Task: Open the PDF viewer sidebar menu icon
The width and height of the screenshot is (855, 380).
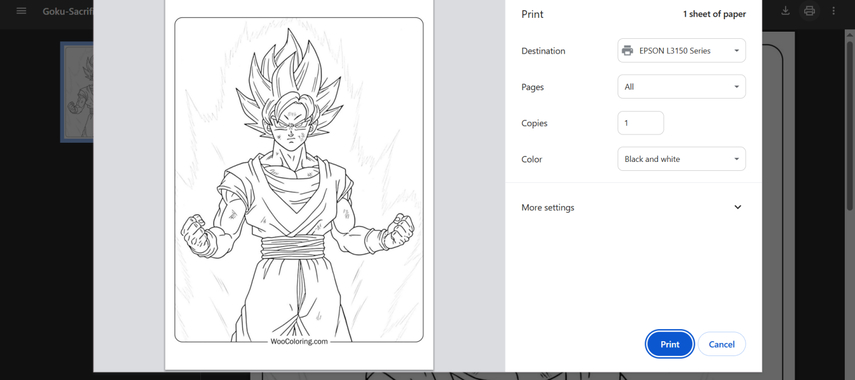Action: (x=21, y=11)
